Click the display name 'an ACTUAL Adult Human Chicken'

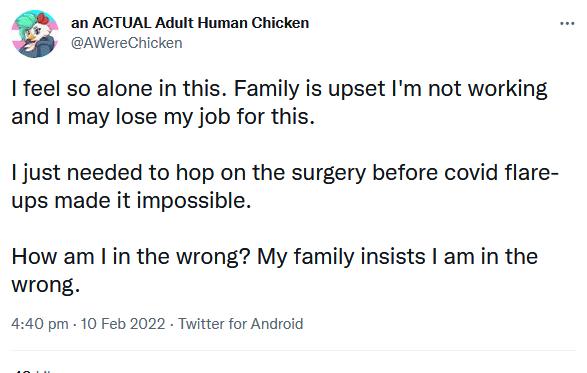click(190, 23)
